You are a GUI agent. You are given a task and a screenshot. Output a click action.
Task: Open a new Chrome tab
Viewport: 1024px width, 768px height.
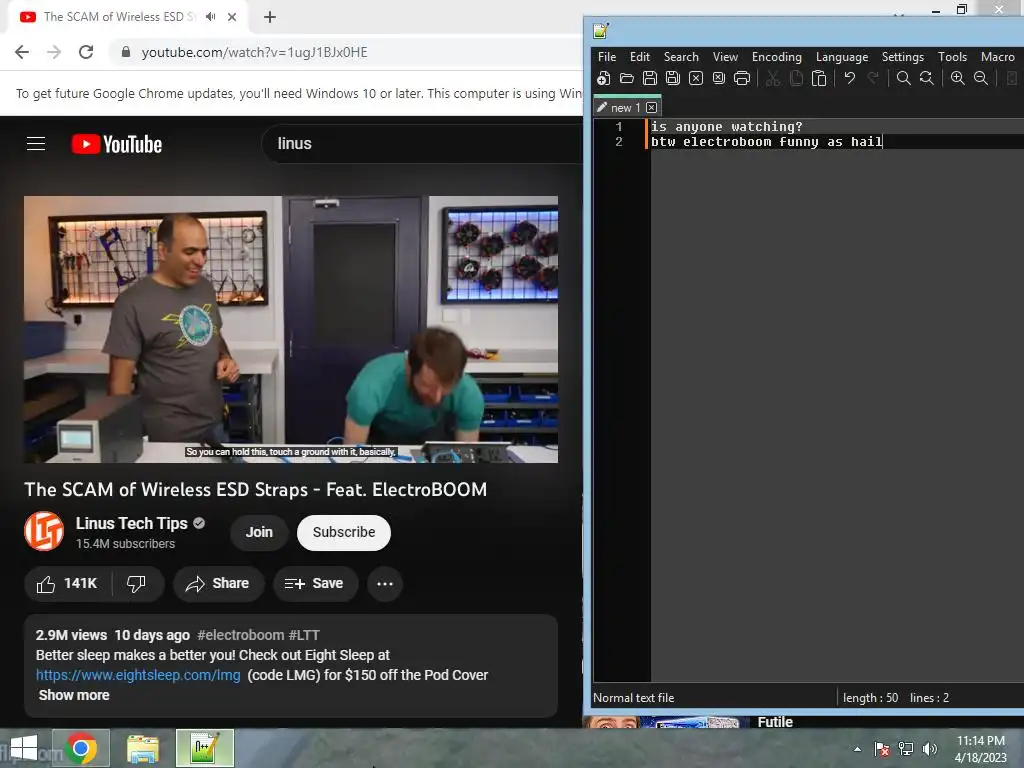point(270,17)
